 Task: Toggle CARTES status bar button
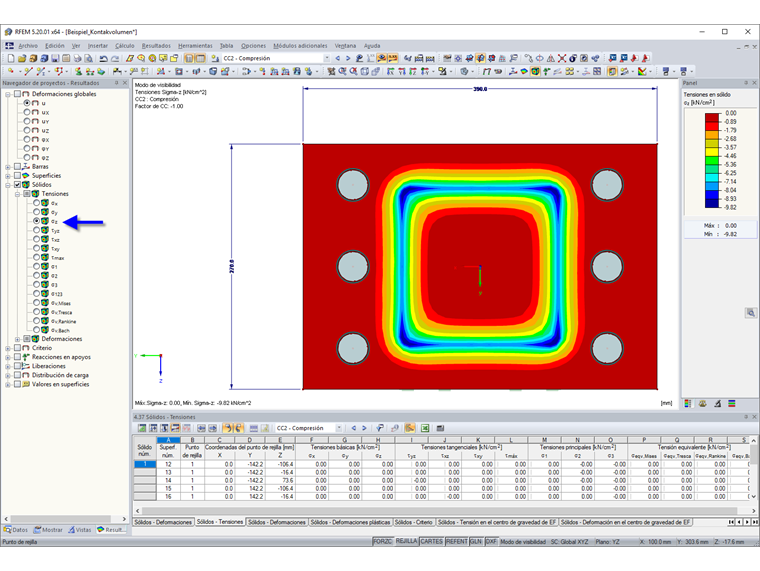[x=431, y=541]
